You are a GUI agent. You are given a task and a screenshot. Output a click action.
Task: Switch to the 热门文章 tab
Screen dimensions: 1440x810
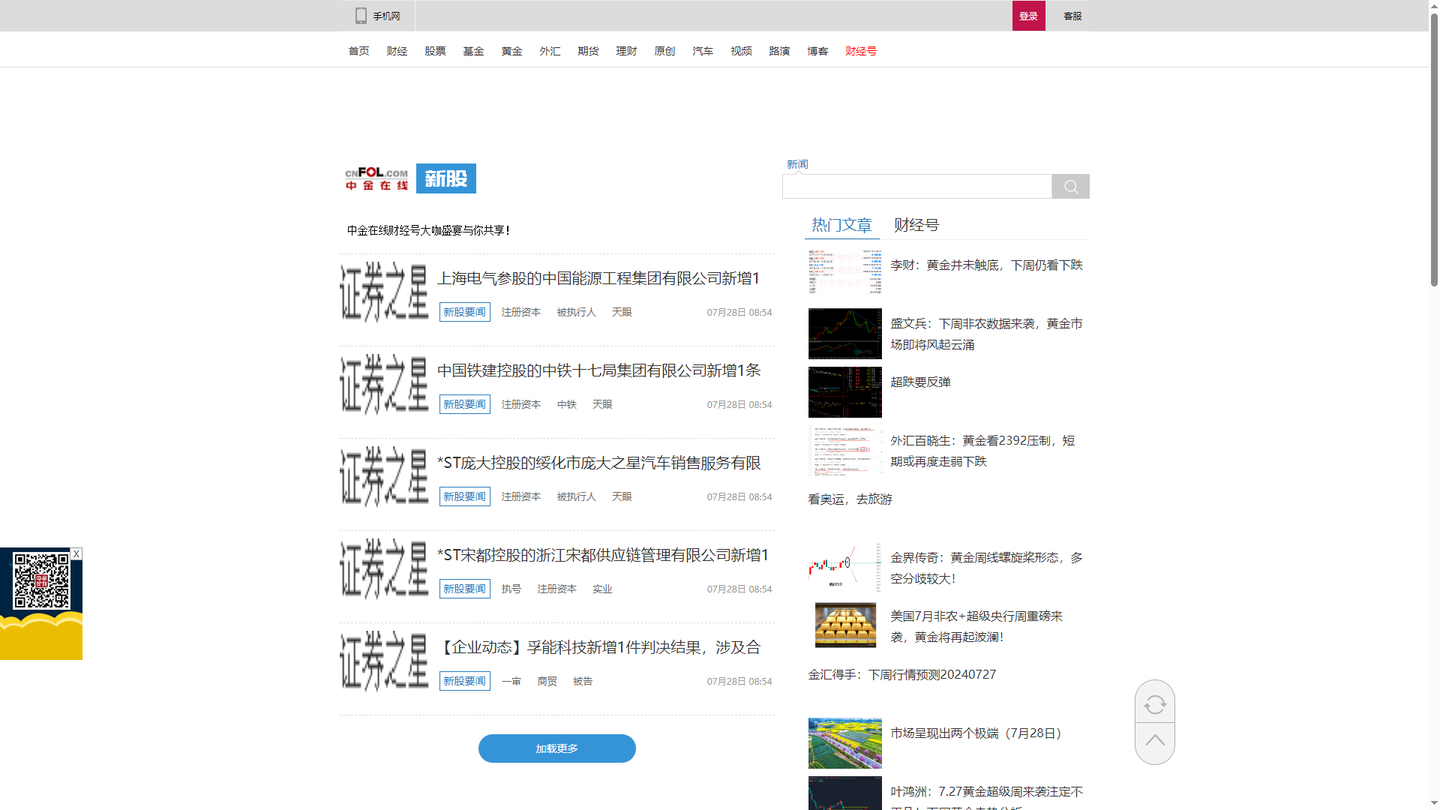tap(842, 225)
